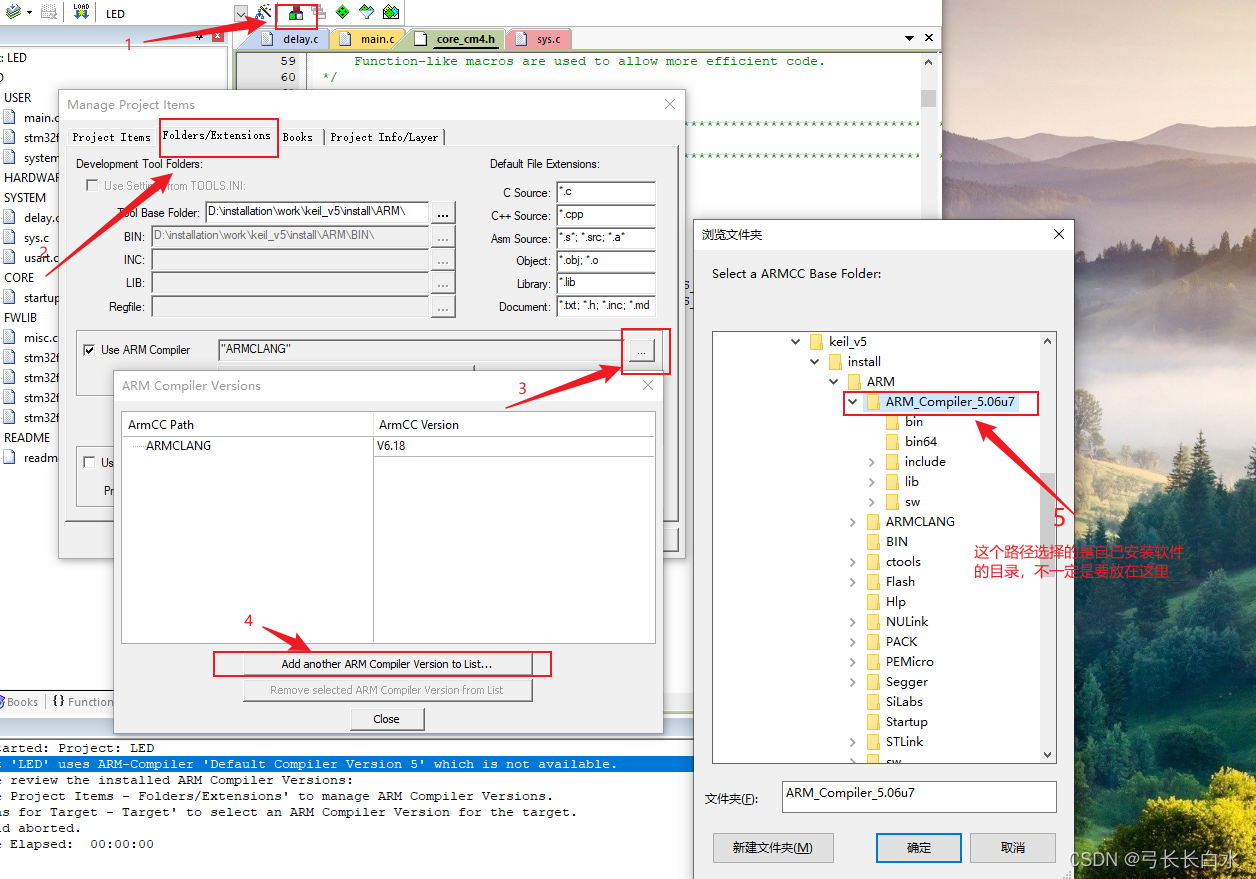This screenshot has height=879, width=1256.
Task: Open the main.c editor tab
Action: [368, 39]
